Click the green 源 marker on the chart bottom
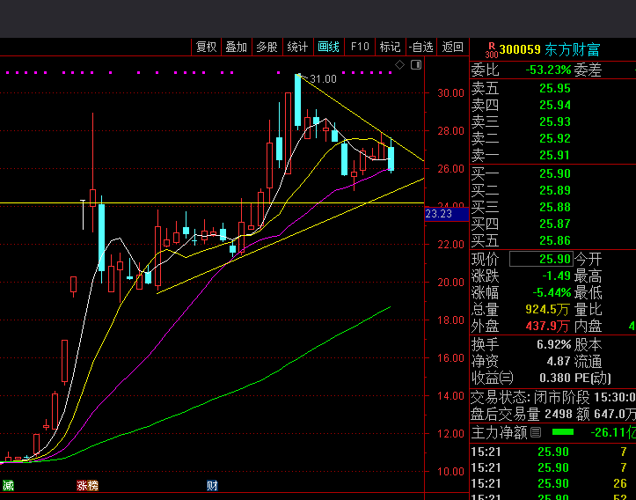The image size is (636, 500). pyautogui.click(x=8, y=485)
